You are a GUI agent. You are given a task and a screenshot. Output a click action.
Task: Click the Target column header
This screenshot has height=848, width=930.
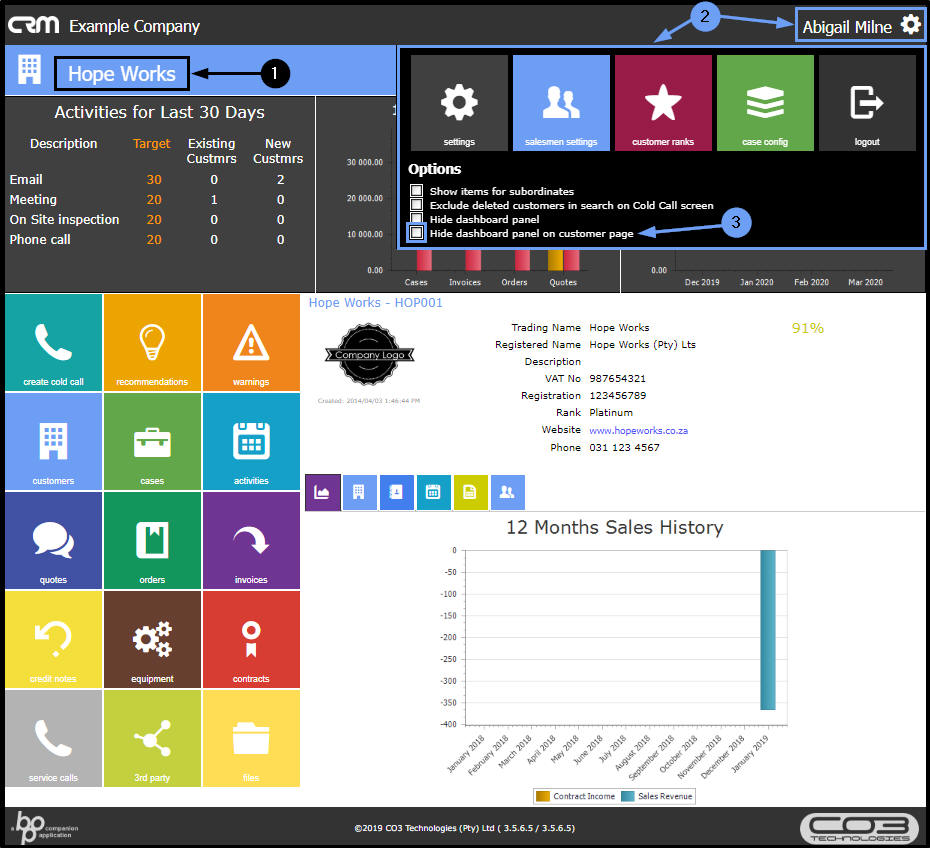151,144
